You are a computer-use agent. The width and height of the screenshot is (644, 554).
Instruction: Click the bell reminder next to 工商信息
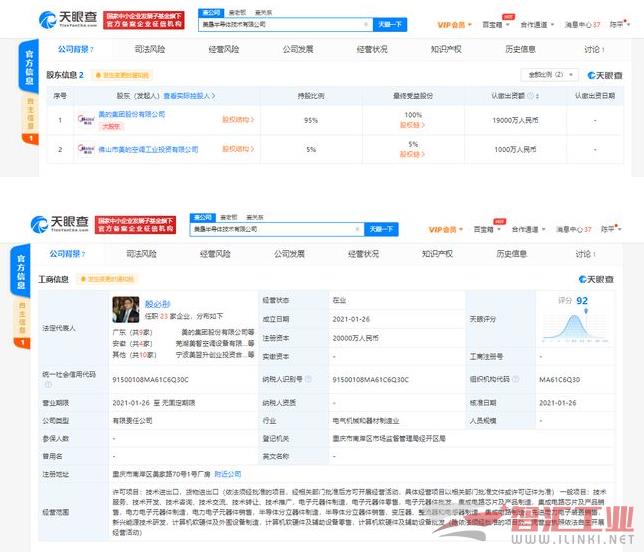pyautogui.click(x=108, y=279)
